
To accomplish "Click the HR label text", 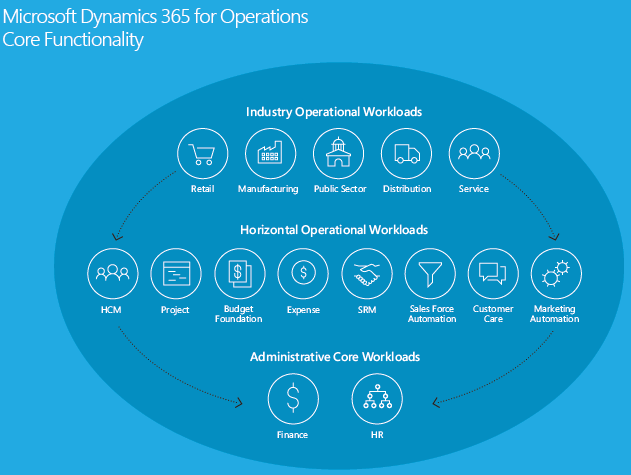I will coord(377,435).
